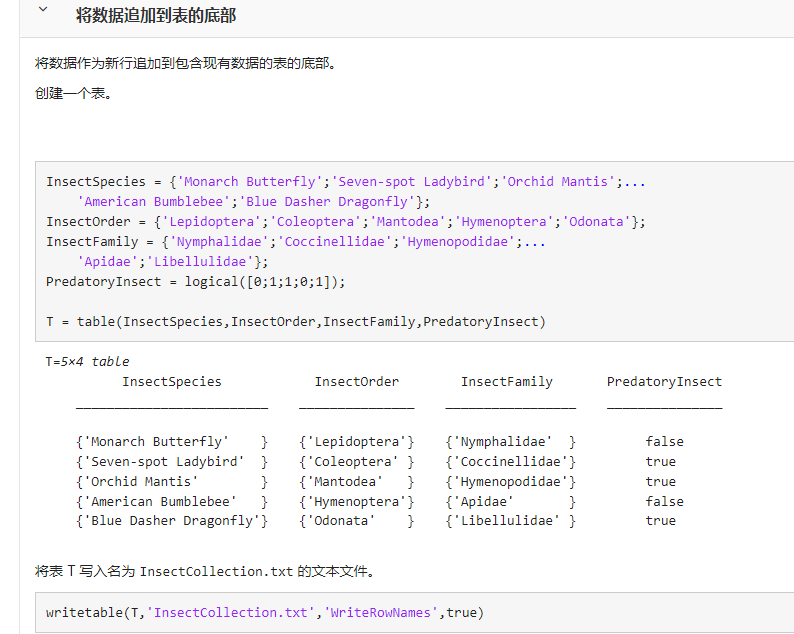Viewport: 794px width, 634px height.
Task: Click 'WriteRowNames' string in the writetable command
Action: 381,612
